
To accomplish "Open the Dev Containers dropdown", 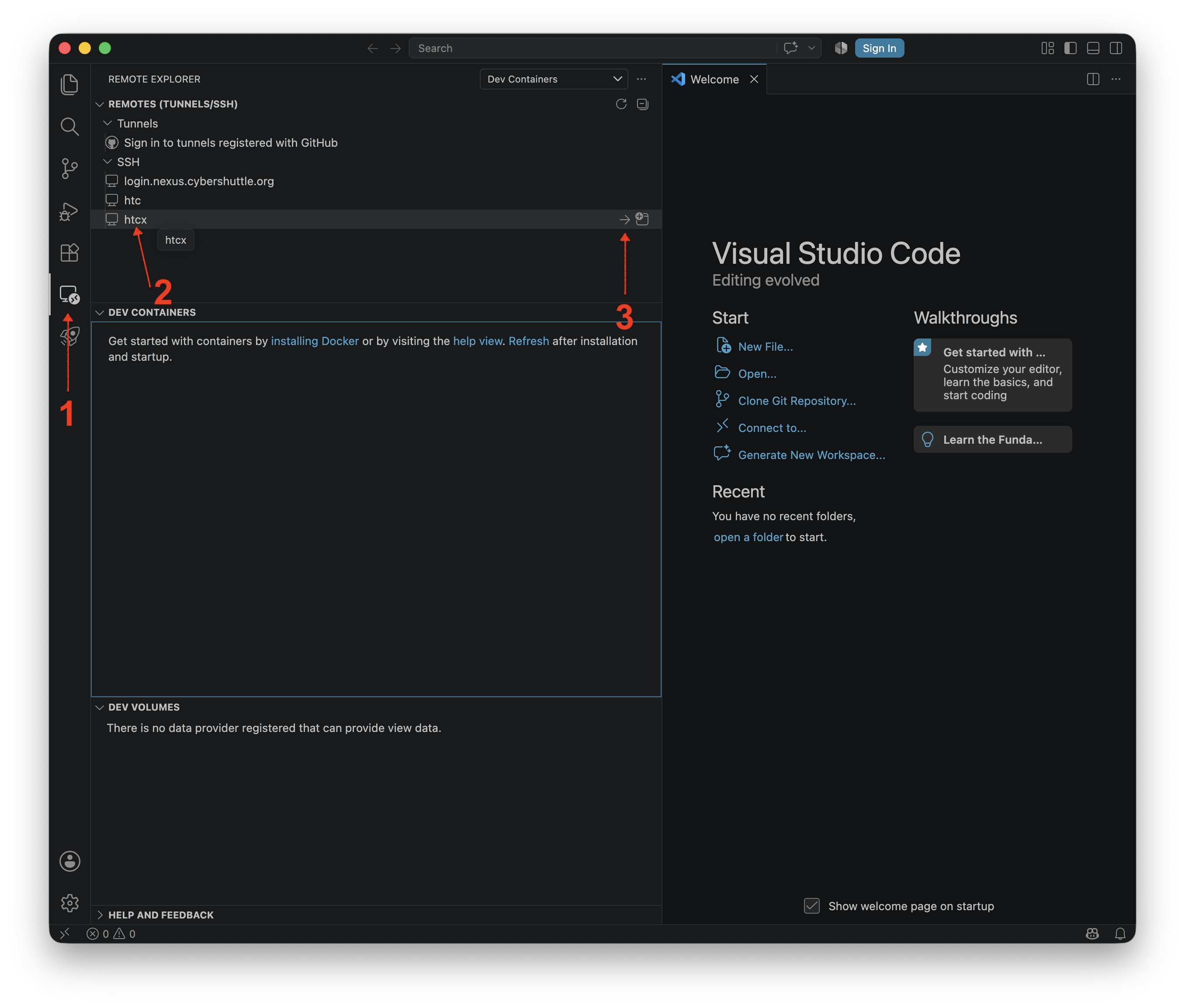I will (x=553, y=79).
